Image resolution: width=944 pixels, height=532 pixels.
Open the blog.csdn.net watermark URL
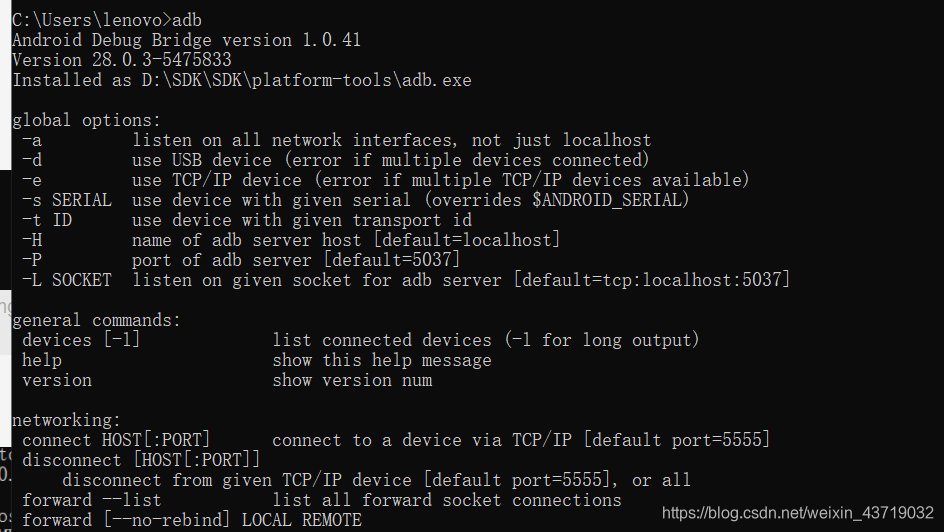[x=798, y=513]
